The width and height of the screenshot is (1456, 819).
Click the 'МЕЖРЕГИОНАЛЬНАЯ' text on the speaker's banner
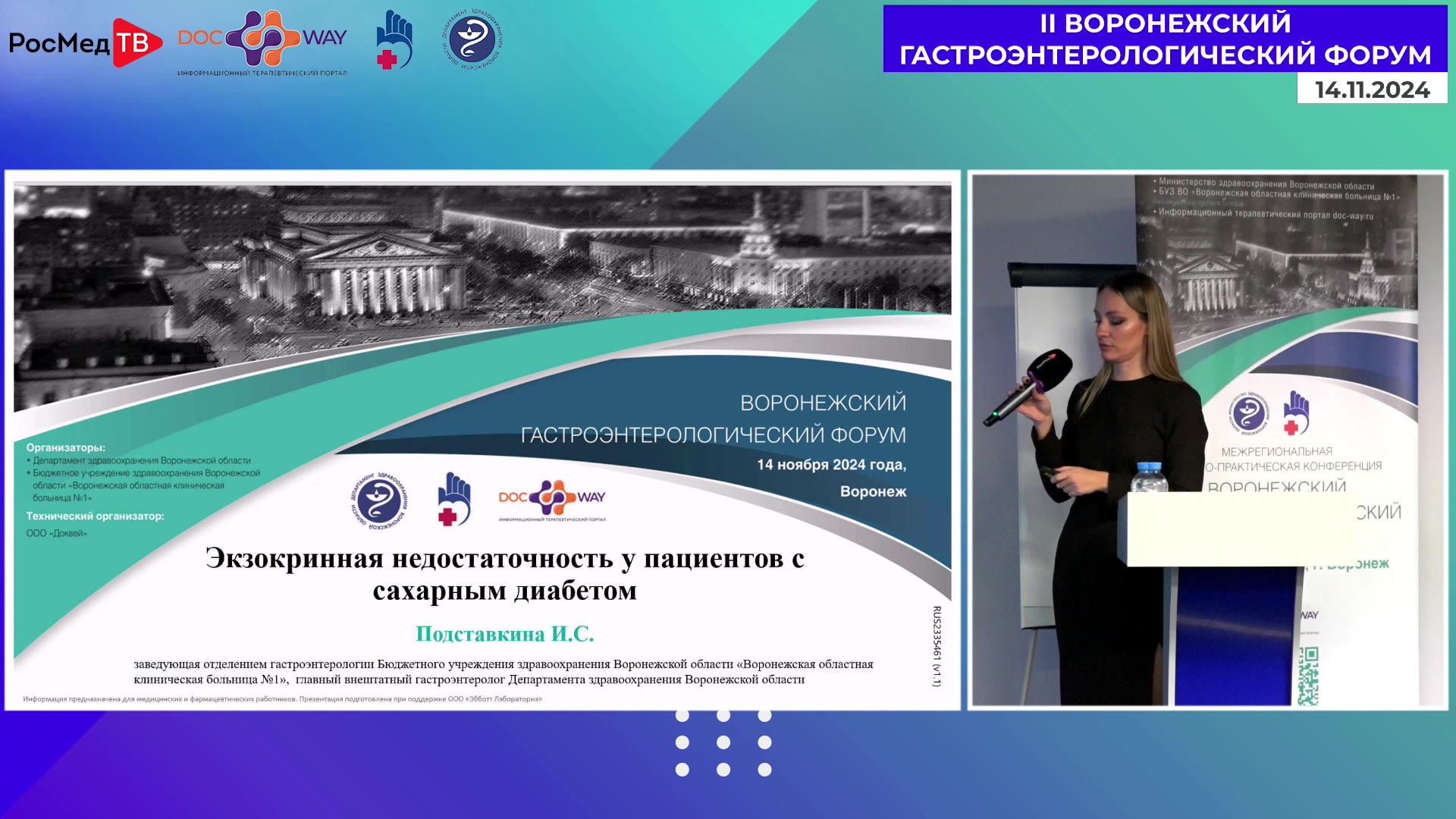(1277, 451)
